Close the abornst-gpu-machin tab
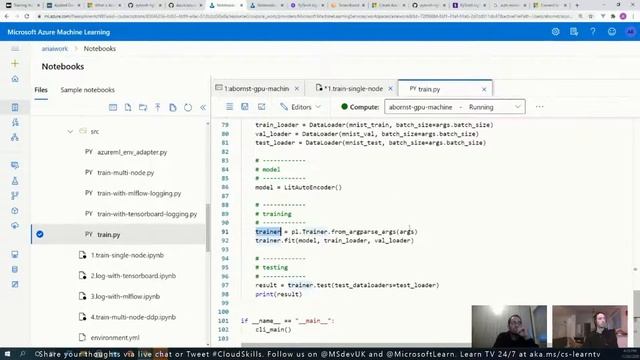 click(297, 89)
